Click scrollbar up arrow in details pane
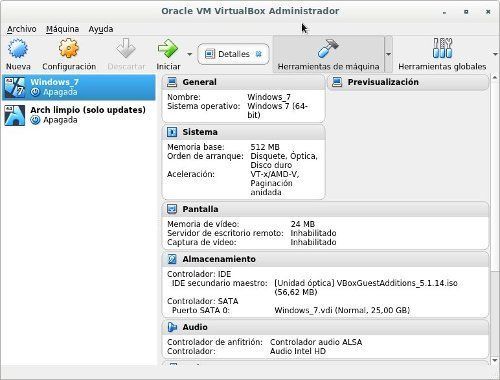This screenshot has width=500, height=380. (x=495, y=78)
